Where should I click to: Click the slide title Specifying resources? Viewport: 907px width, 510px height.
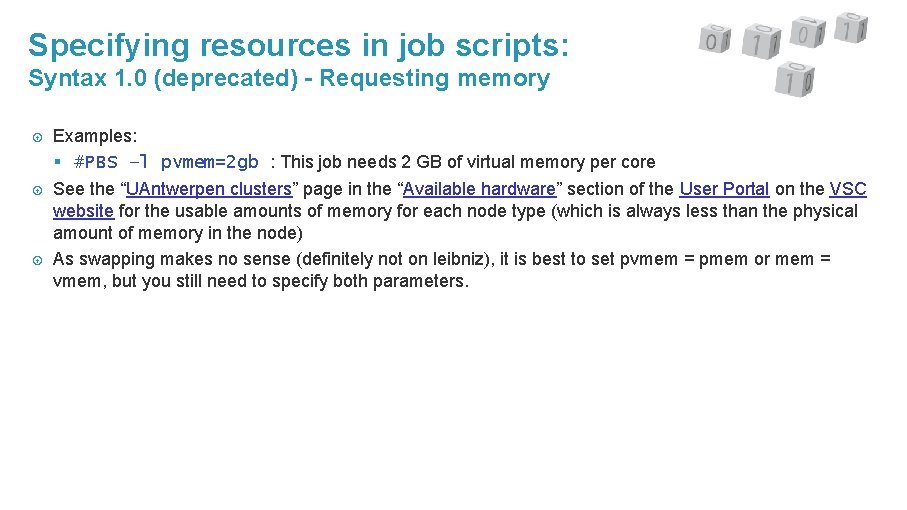tap(298, 45)
